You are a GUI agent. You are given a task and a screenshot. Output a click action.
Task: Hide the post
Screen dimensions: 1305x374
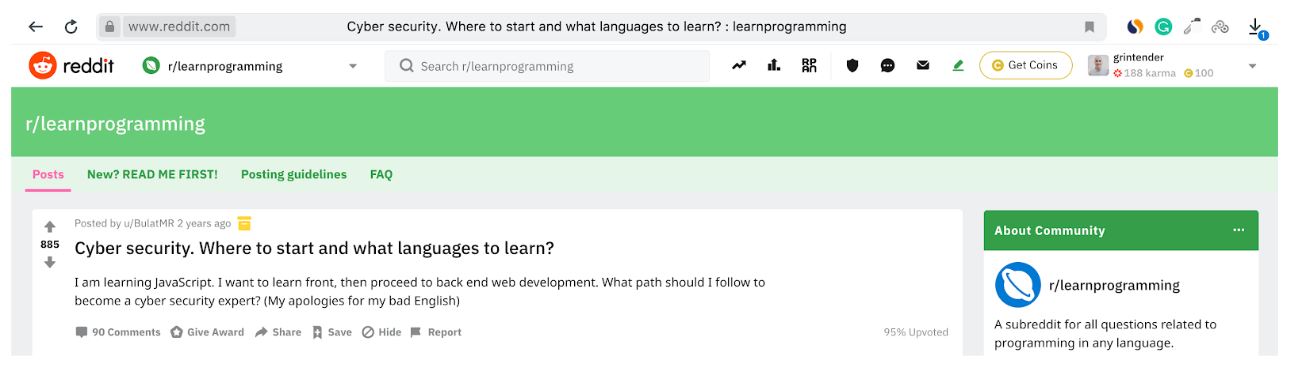[x=381, y=332]
